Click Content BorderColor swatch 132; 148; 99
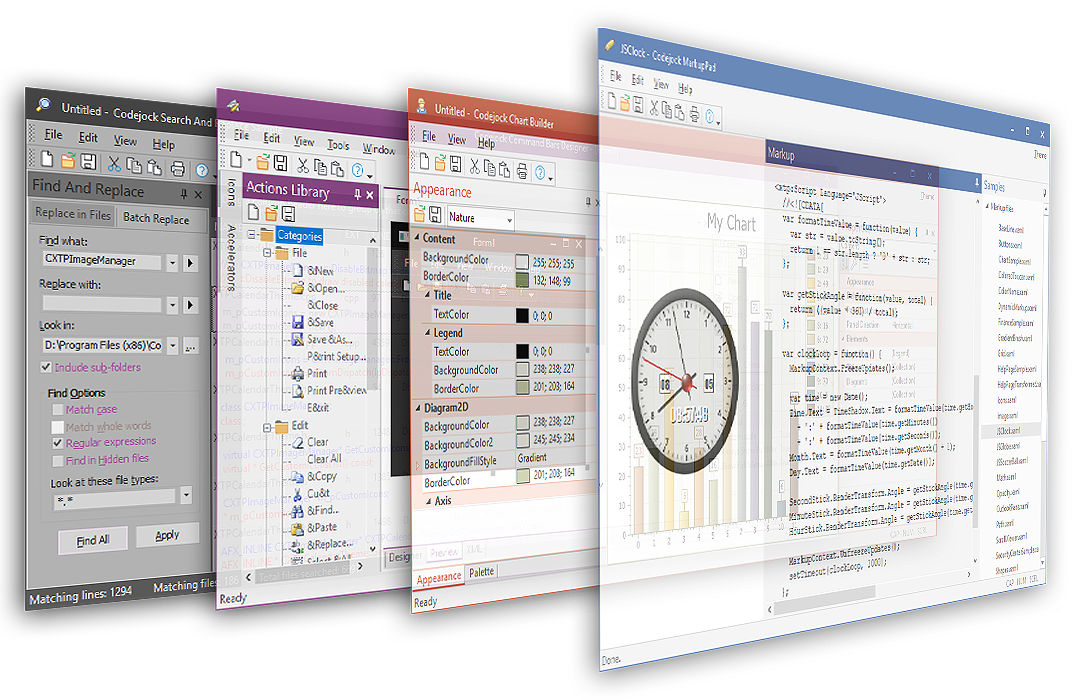1075x700 pixels. tap(522, 280)
